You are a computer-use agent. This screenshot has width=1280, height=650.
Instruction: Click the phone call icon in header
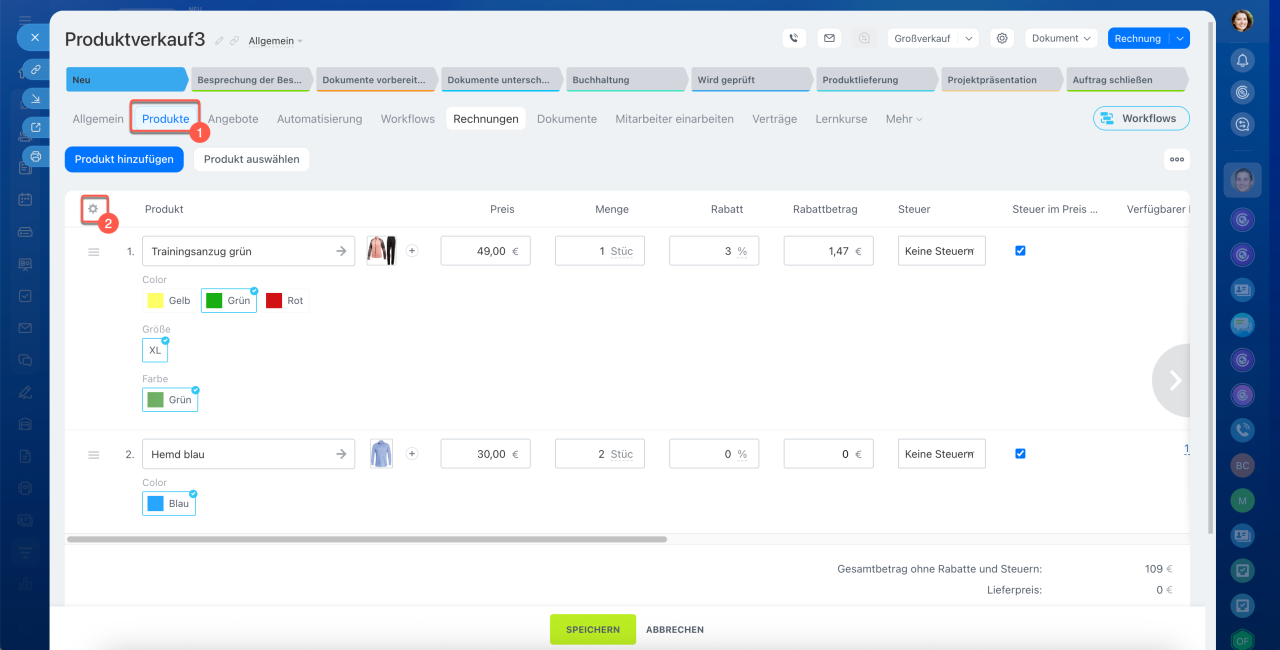pyautogui.click(x=794, y=38)
